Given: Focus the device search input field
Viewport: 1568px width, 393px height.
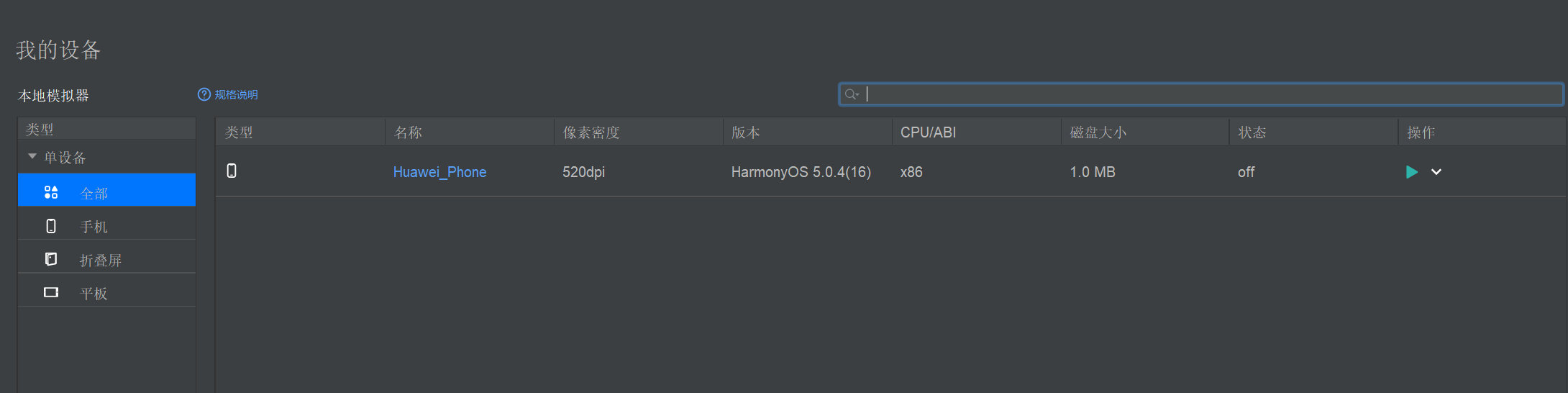Looking at the screenshot, I should point(1208,94).
